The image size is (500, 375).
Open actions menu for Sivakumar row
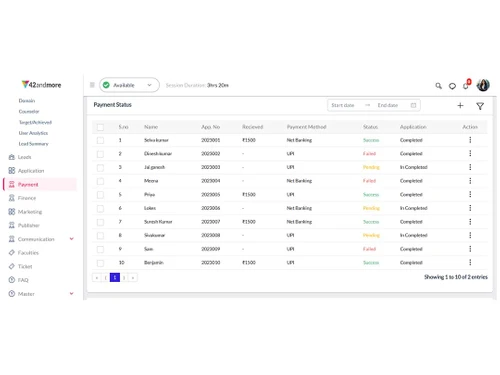(x=470, y=235)
